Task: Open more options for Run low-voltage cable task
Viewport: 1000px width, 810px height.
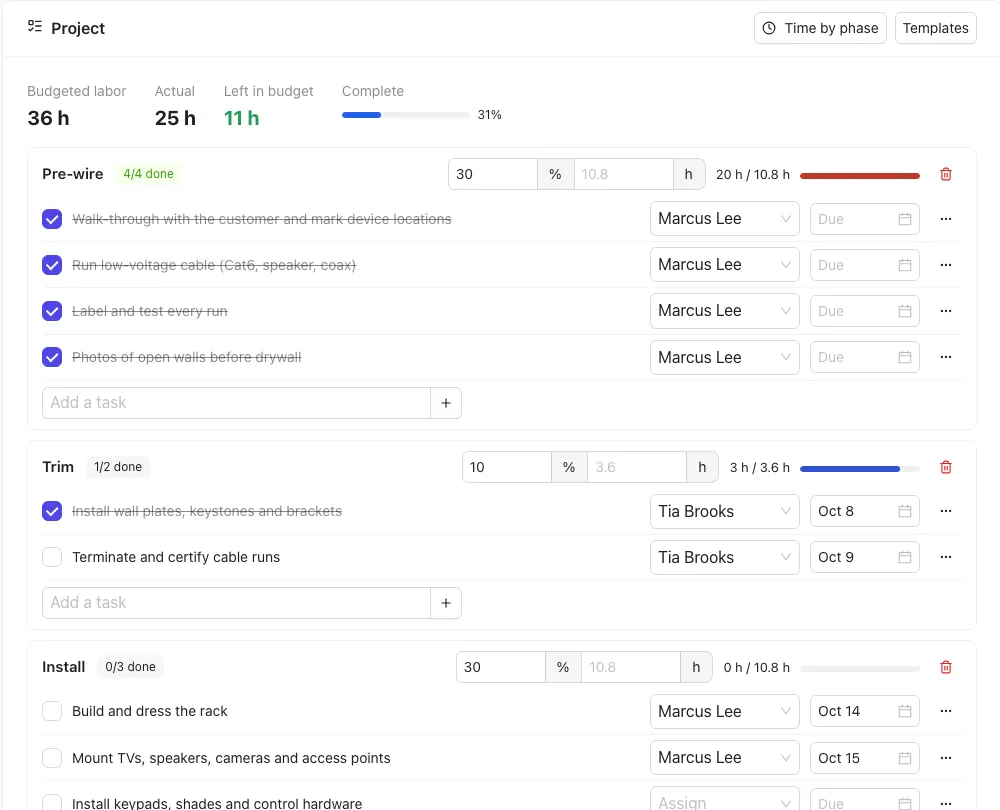Action: point(946,265)
